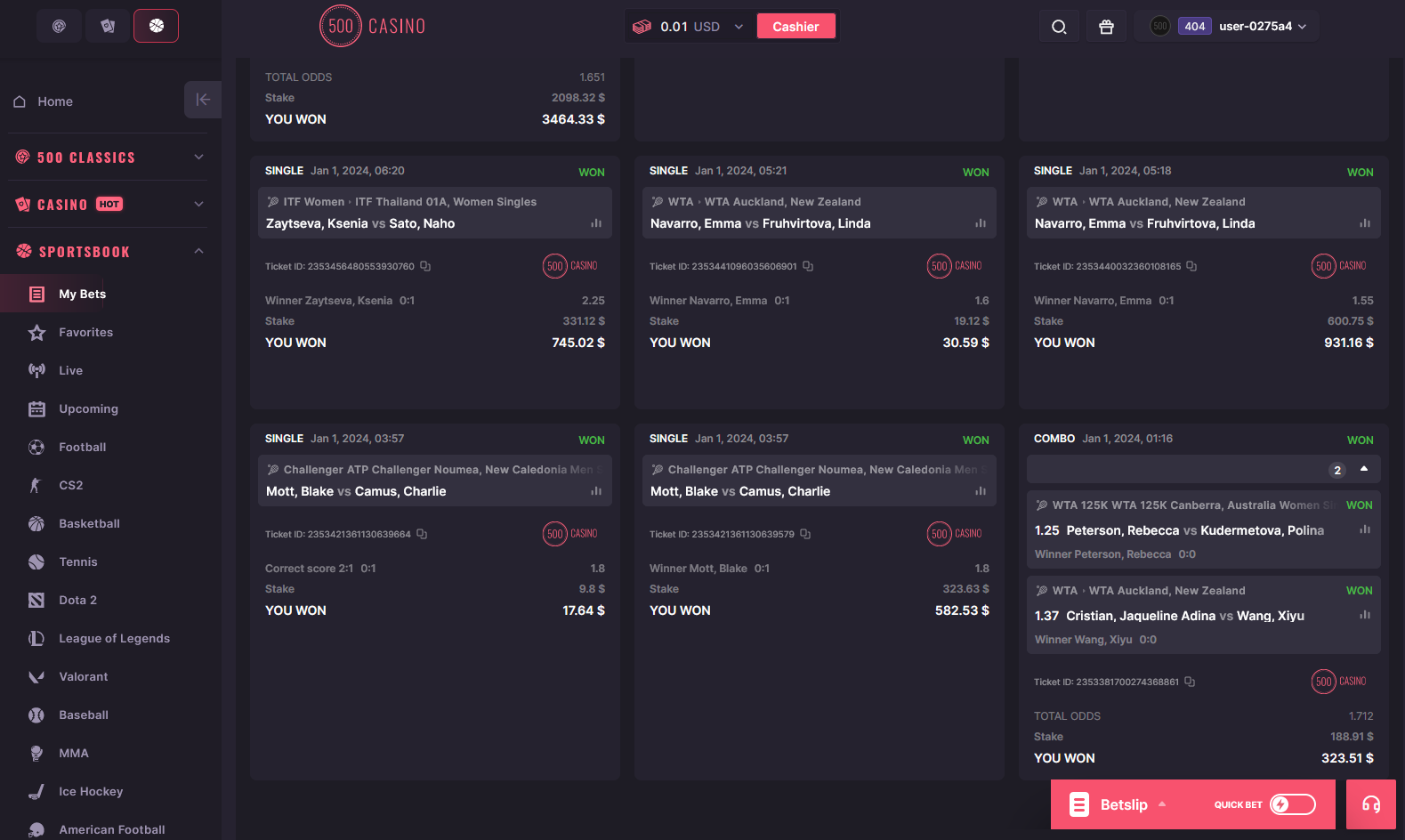The image size is (1405, 840).
Task: Click the 931.16 $ winnings amount
Action: point(1349,343)
